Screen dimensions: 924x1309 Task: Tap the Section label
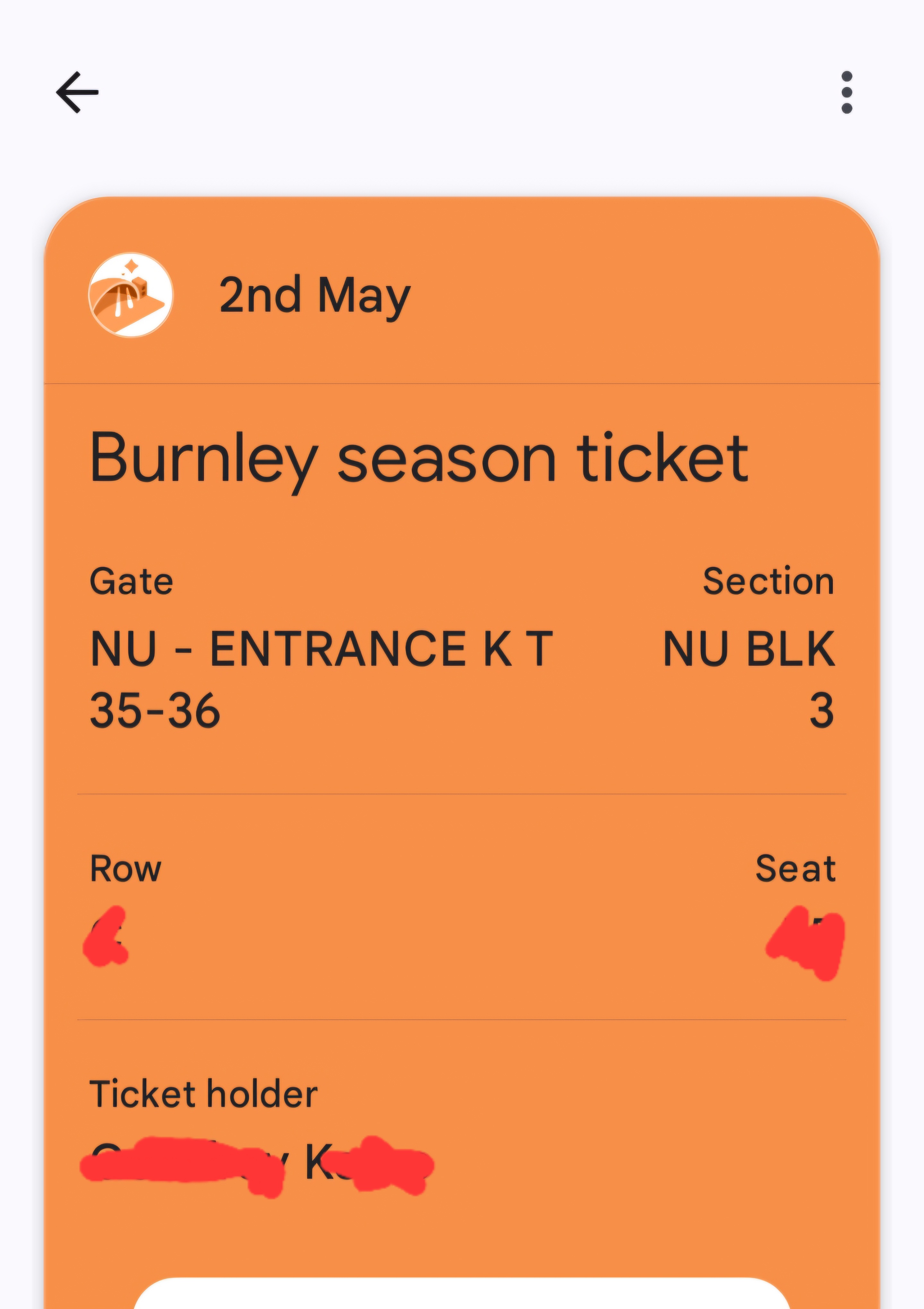coord(768,582)
